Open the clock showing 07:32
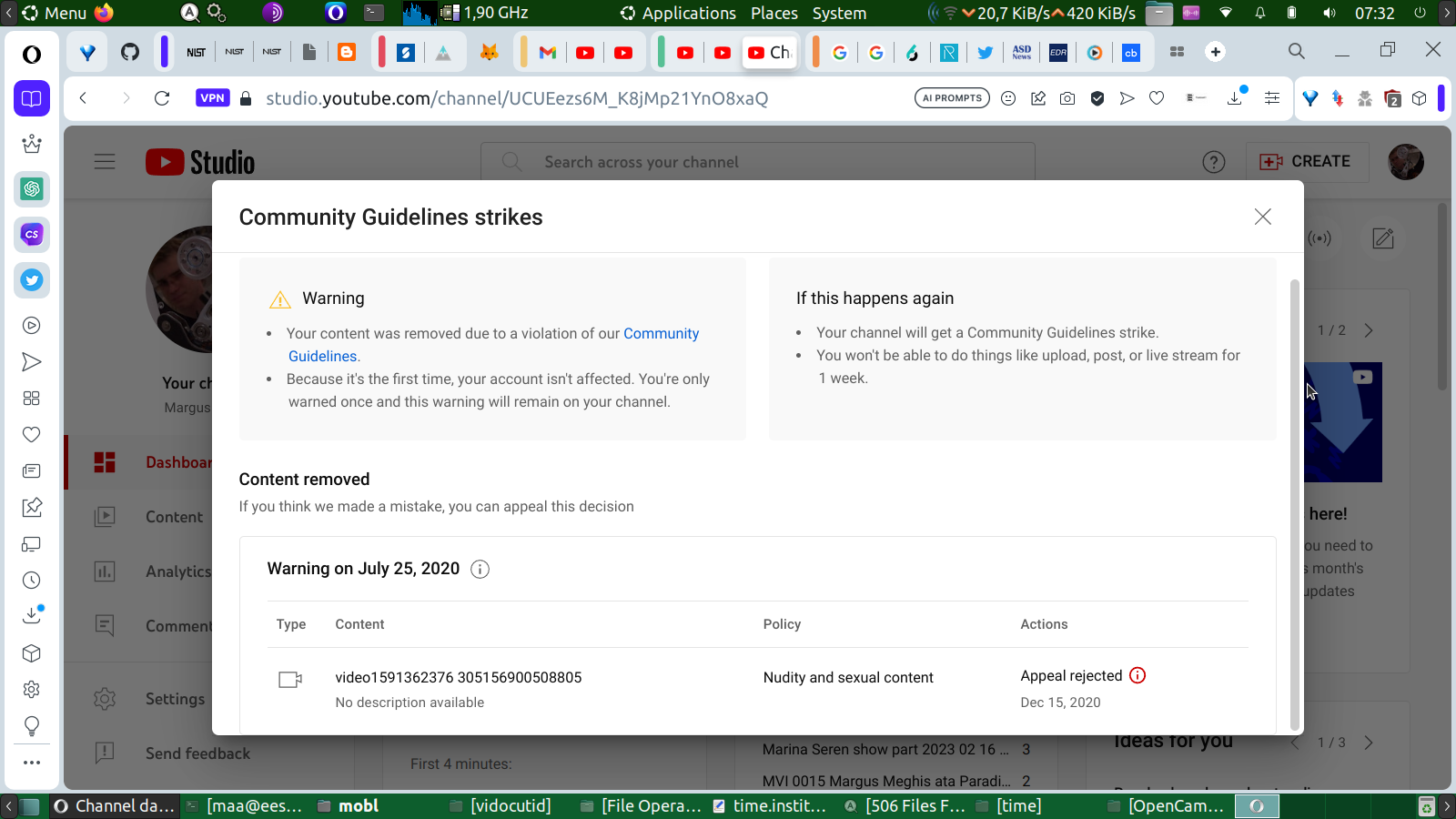 pos(1374,13)
